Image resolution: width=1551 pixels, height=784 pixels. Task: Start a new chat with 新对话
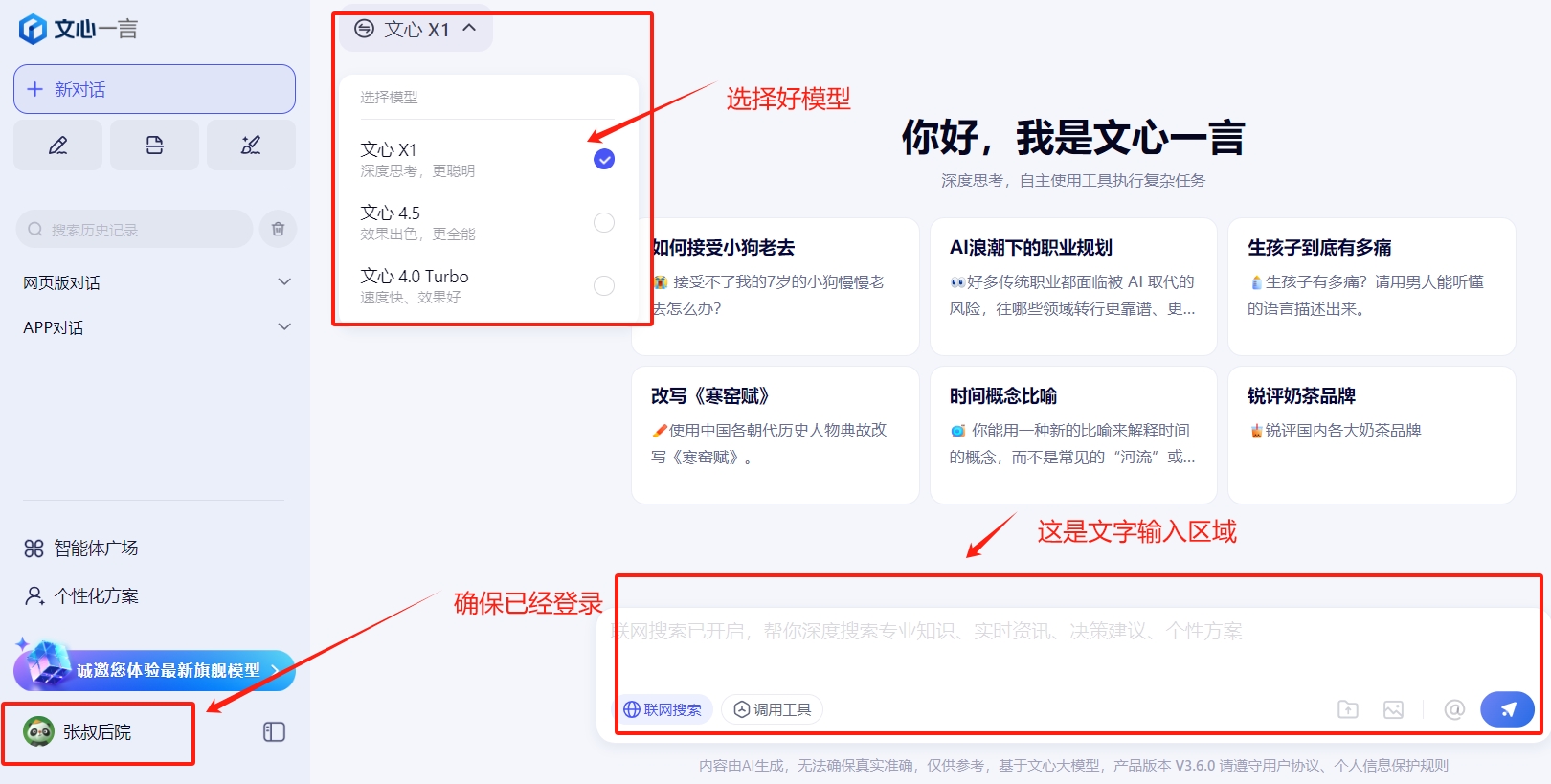[154, 89]
